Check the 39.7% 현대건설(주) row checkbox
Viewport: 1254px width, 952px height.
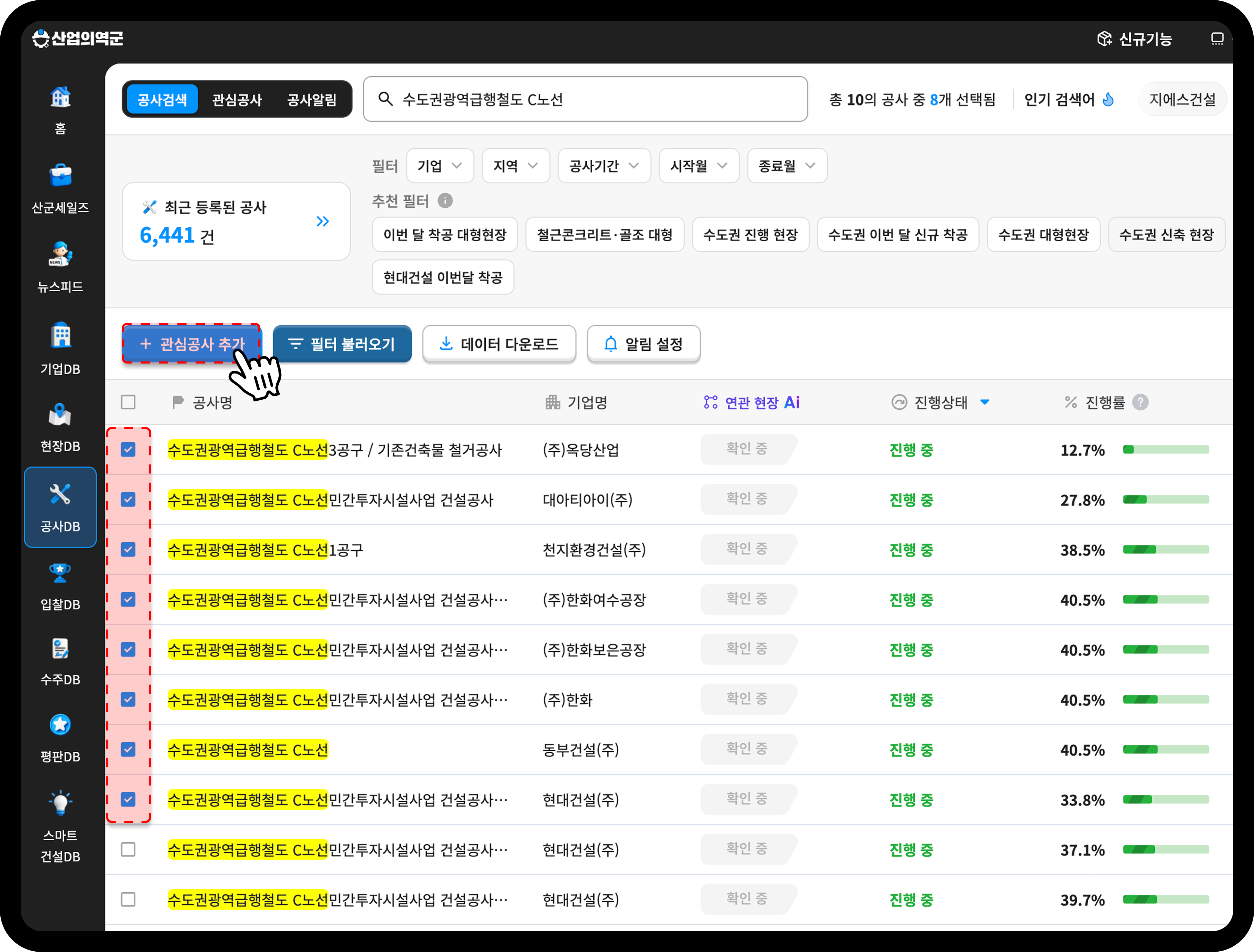click(x=128, y=899)
